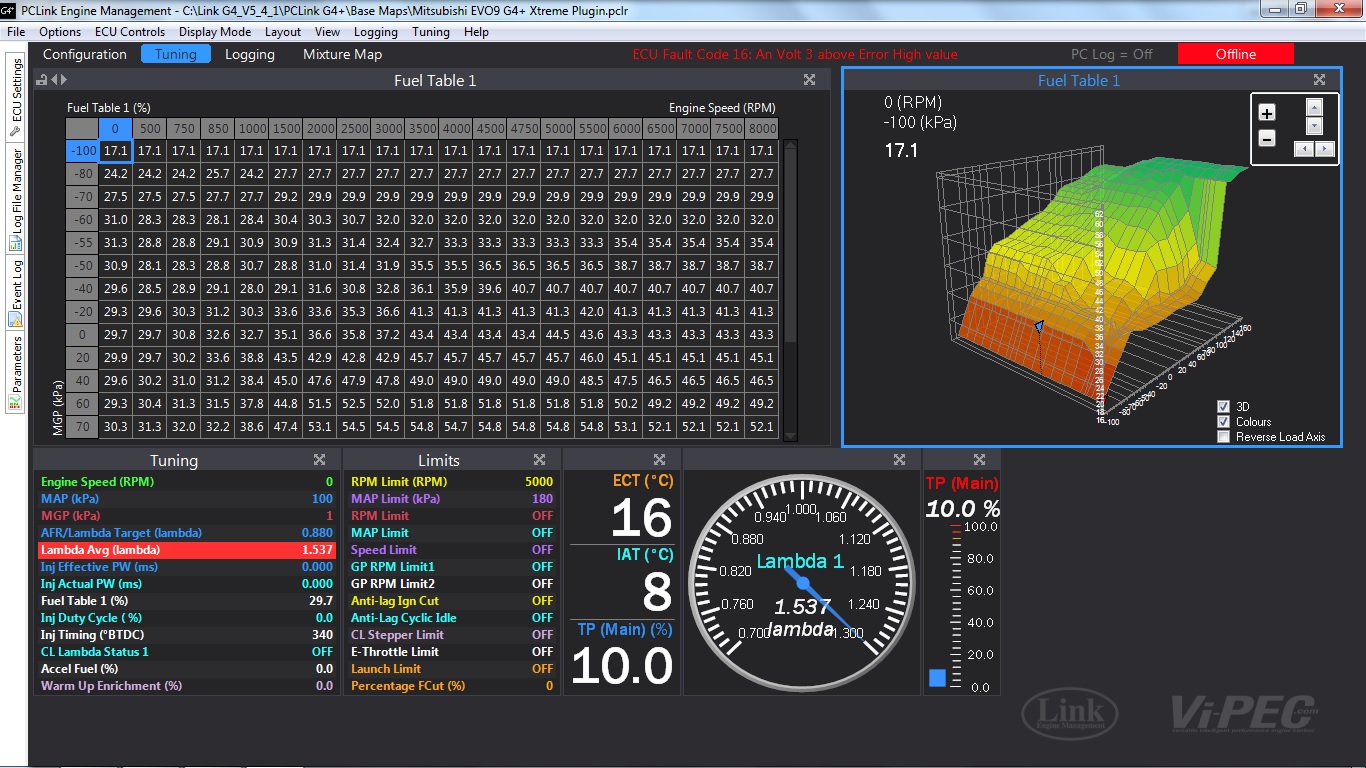The height and width of the screenshot is (768, 1366).
Task: Maximize the Limits panel
Action: click(x=540, y=460)
